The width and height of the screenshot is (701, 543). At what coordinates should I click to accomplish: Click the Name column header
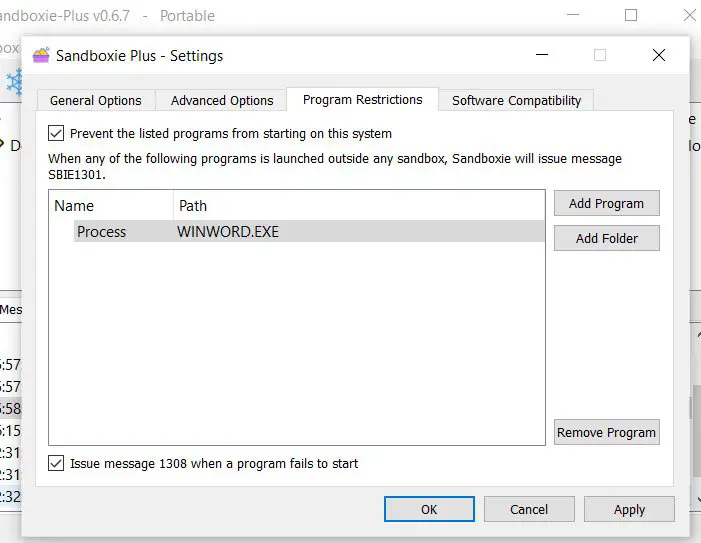[x=111, y=206]
